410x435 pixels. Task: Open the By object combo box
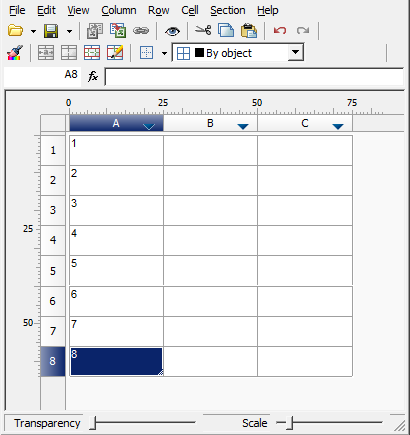click(238, 53)
